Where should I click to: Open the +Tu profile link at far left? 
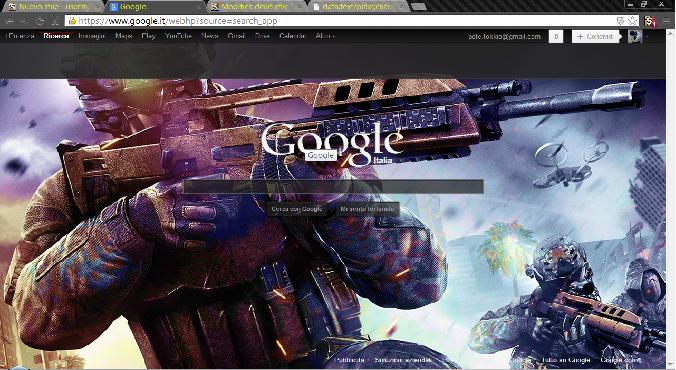tap(20, 36)
